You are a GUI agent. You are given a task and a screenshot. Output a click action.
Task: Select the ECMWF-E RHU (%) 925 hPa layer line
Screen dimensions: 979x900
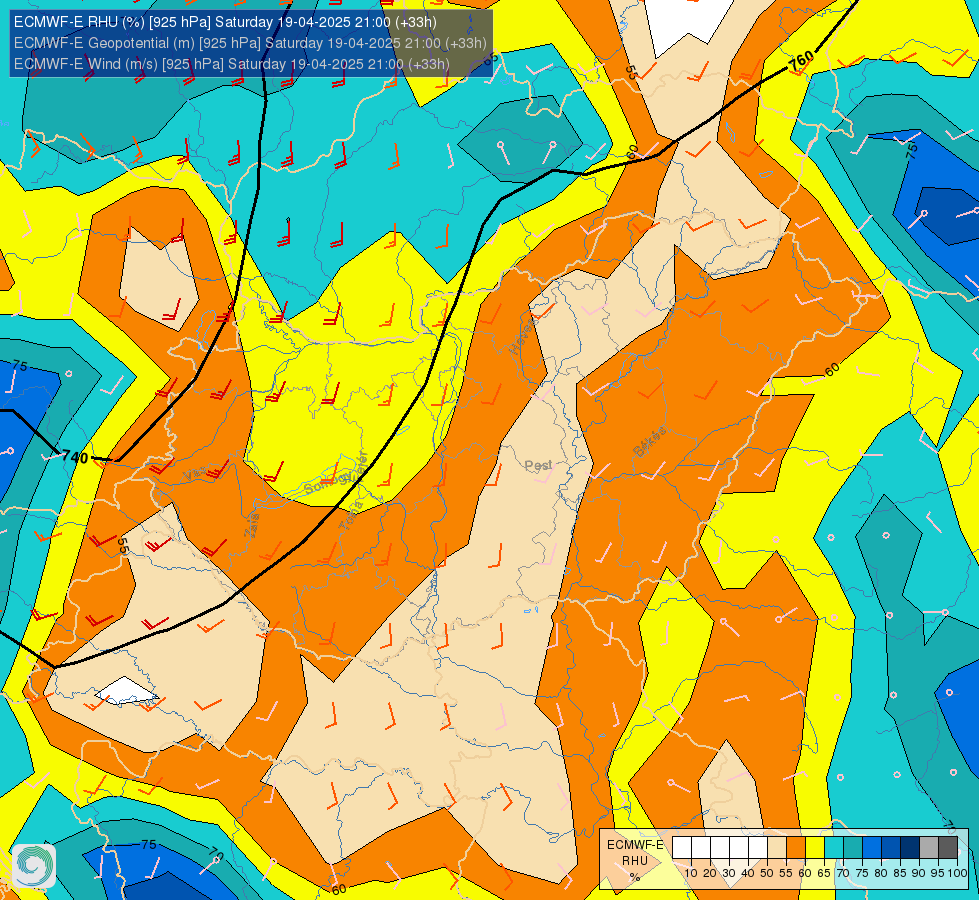[225, 22]
